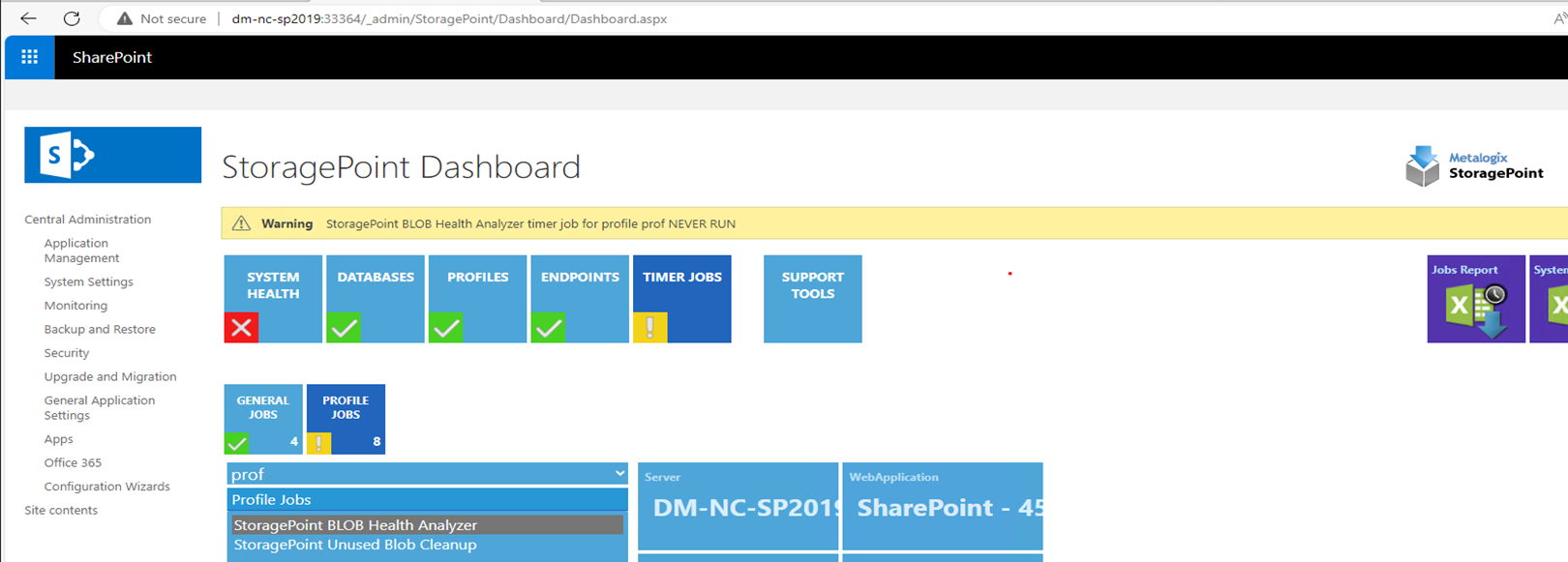Open Configuration Wizards link
The image size is (1568, 562).
[x=106, y=487]
